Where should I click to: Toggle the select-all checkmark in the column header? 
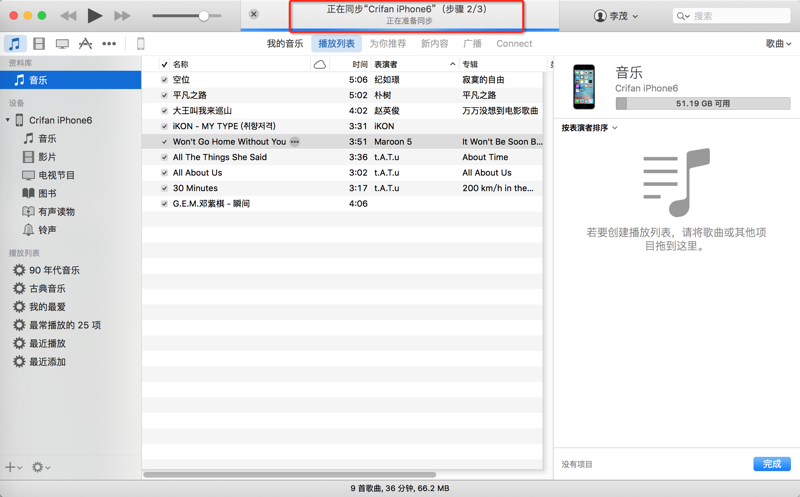click(164, 64)
